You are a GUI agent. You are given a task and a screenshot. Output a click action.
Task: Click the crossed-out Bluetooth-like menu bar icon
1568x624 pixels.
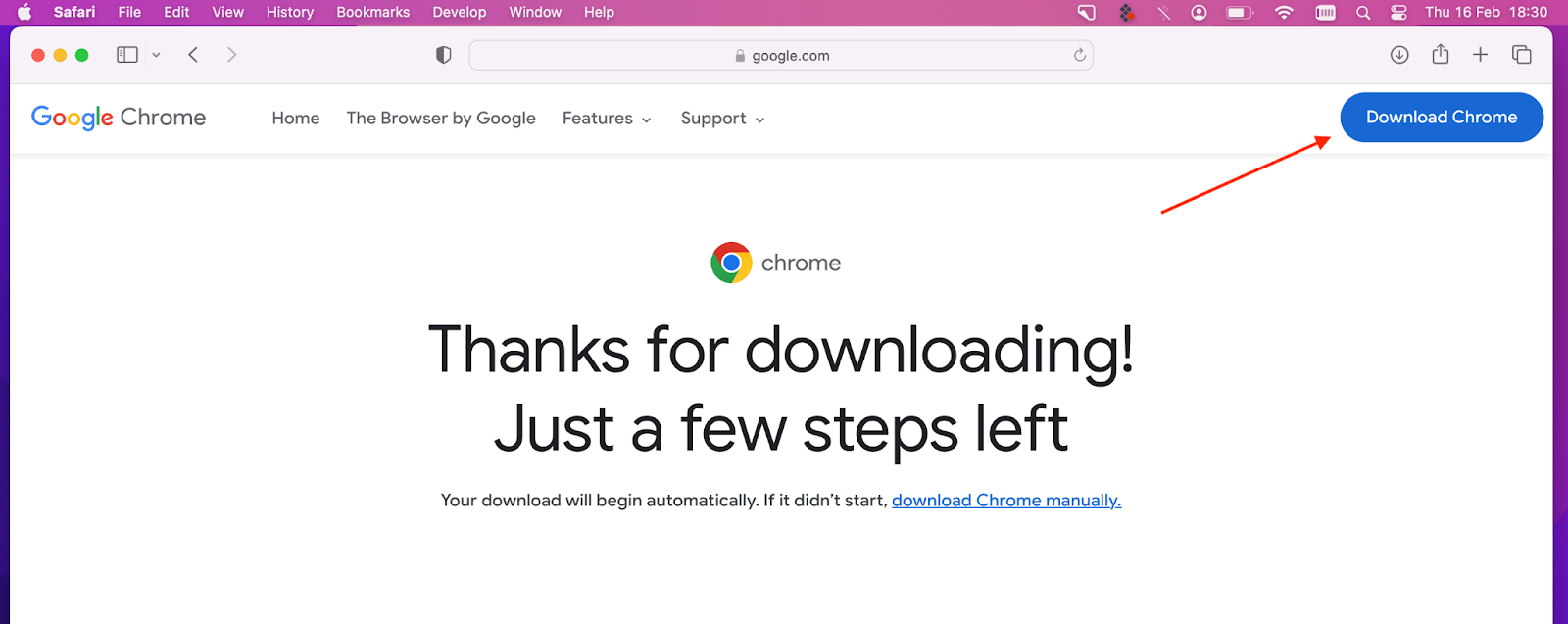point(1163,13)
